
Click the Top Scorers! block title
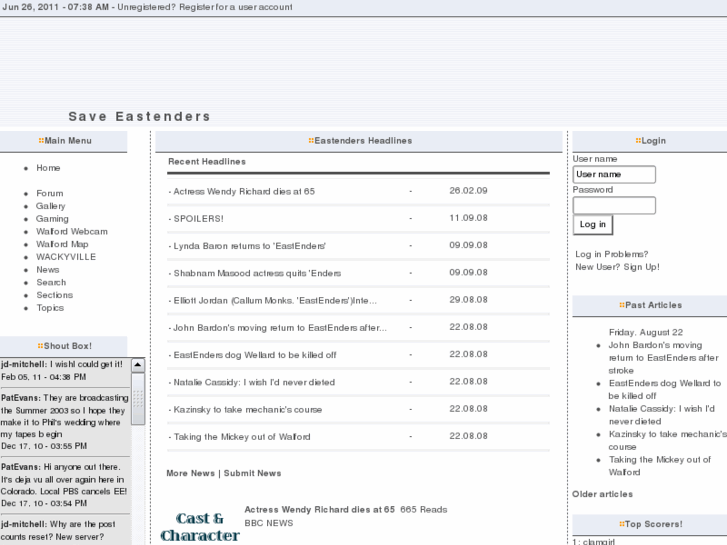coord(653,524)
